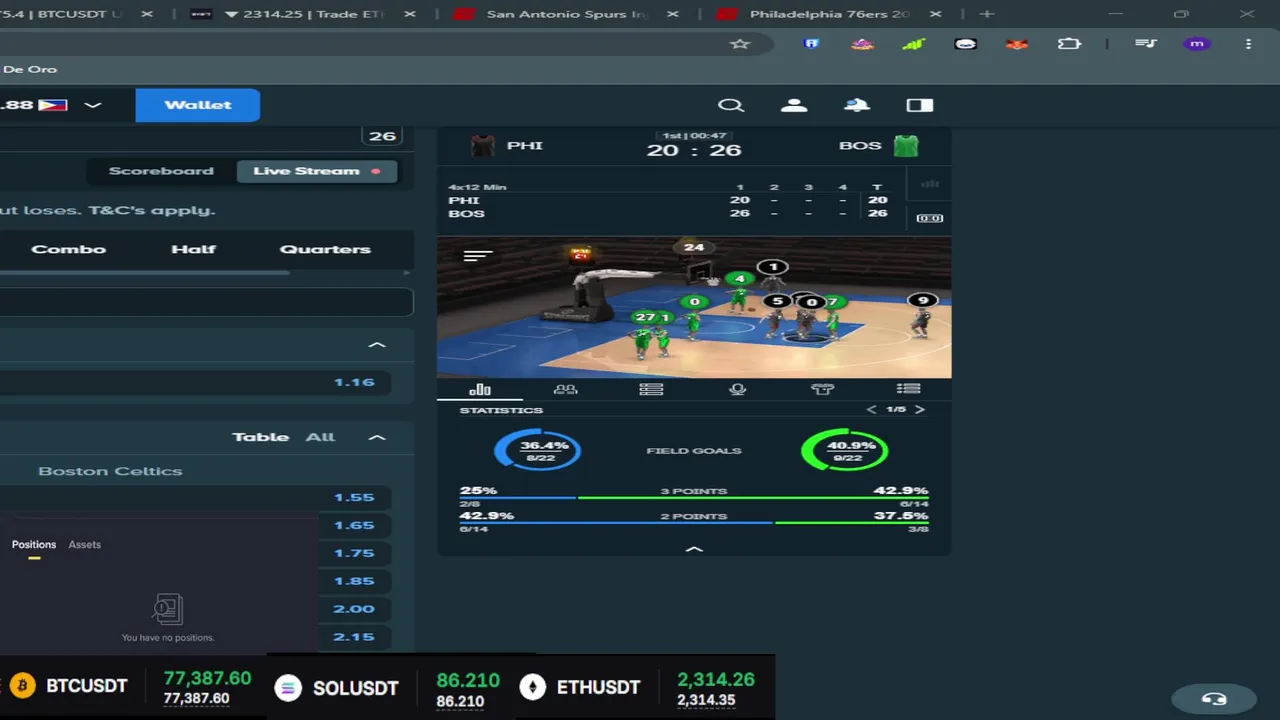
Task: Select the play-by-play list tab icon
Action: click(x=908, y=389)
